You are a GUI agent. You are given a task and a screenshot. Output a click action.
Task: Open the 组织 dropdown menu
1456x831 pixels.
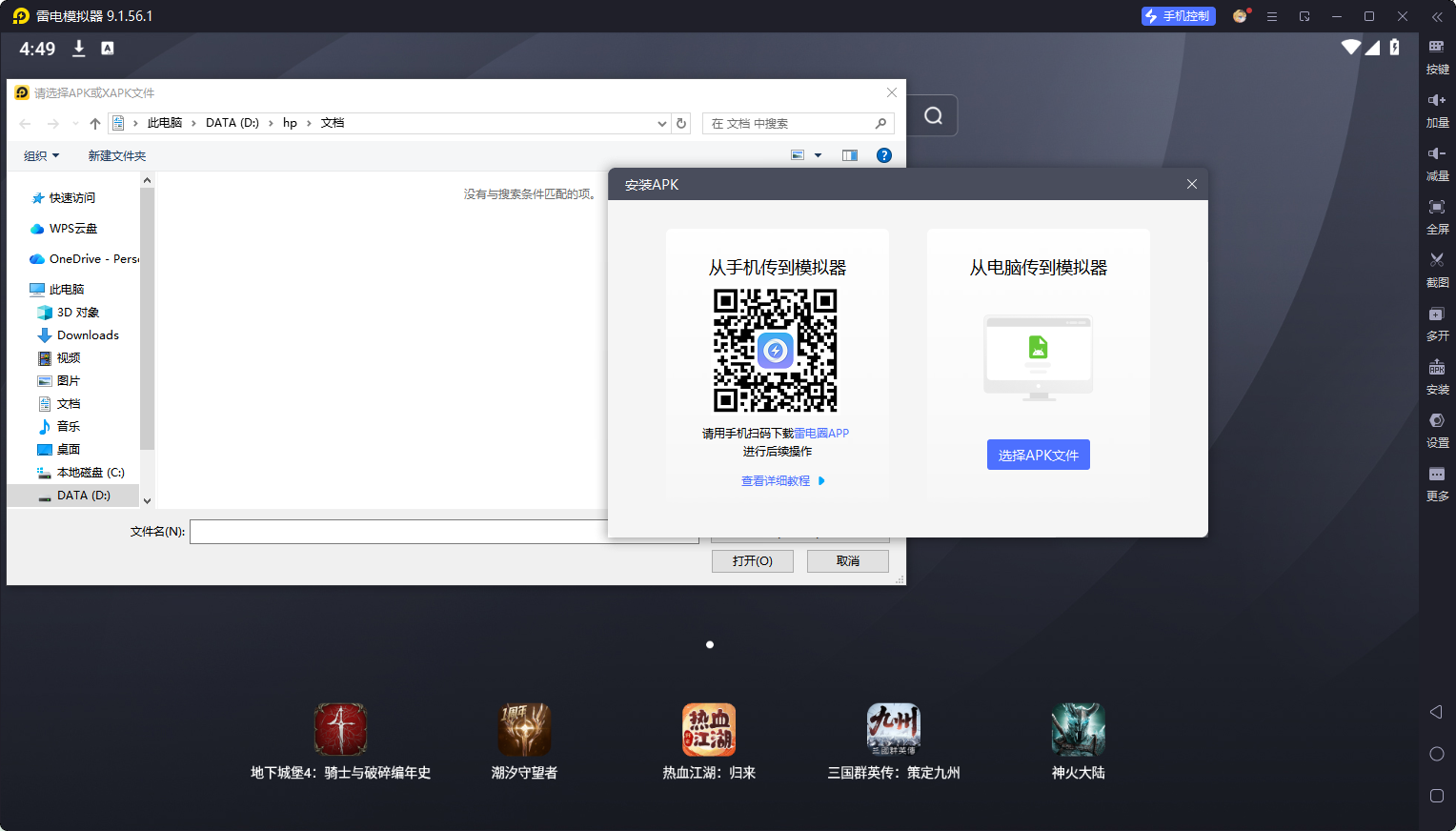pos(41,154)
